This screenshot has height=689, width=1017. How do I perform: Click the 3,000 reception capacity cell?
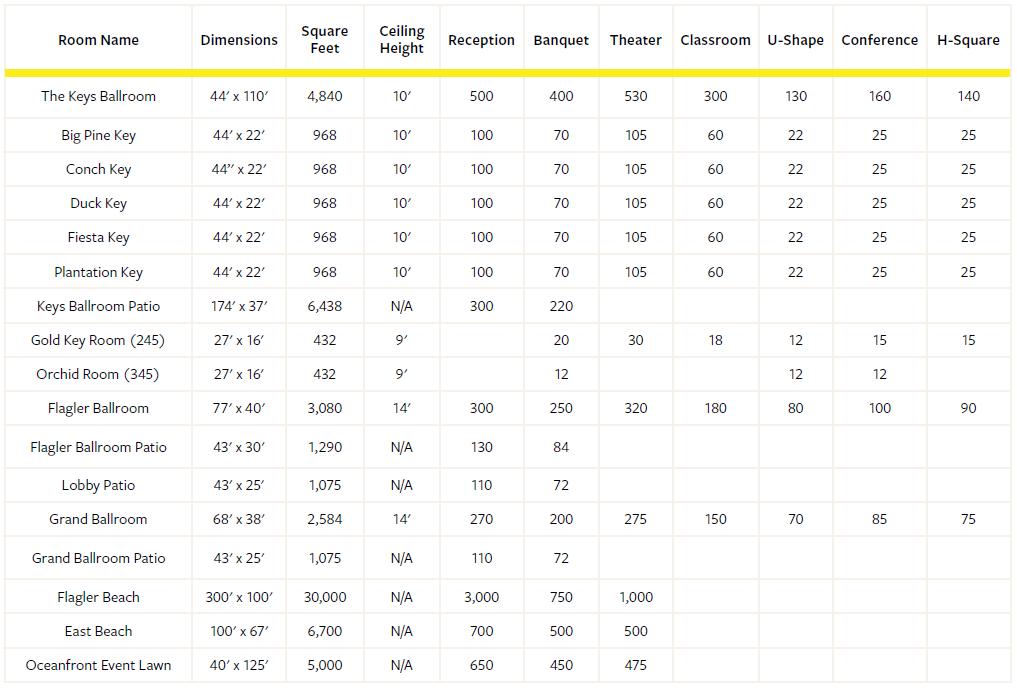tap(481, 597)
